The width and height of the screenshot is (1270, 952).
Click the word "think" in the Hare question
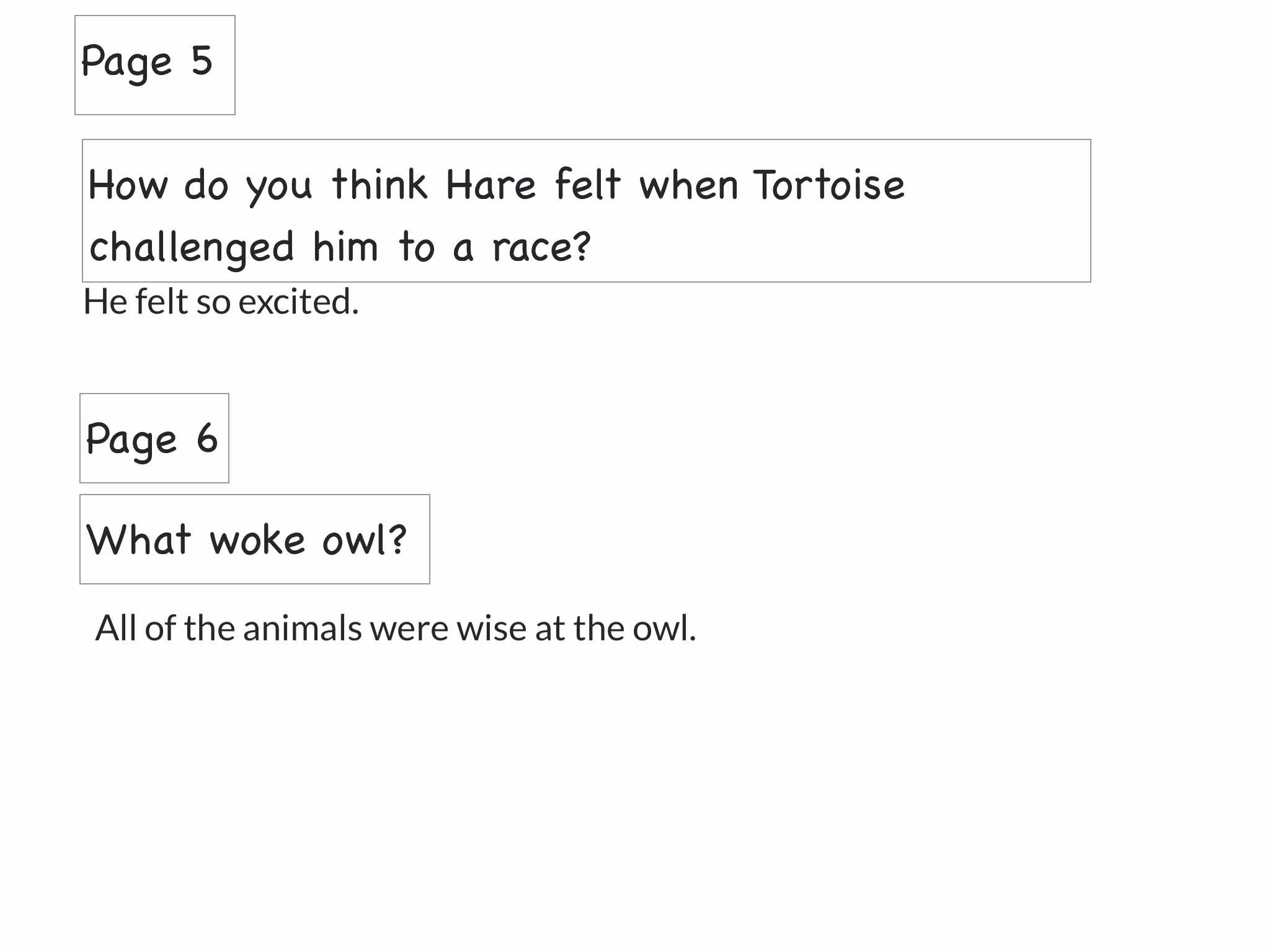380,184
